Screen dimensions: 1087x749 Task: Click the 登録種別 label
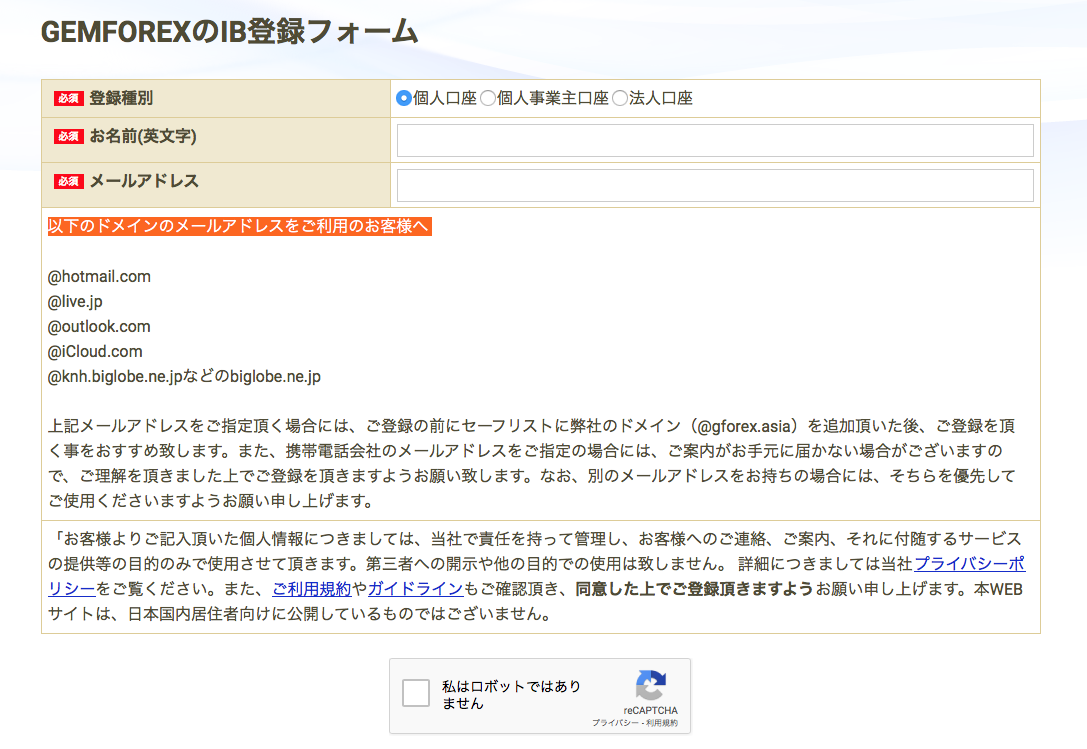click(x=121, y=98)
